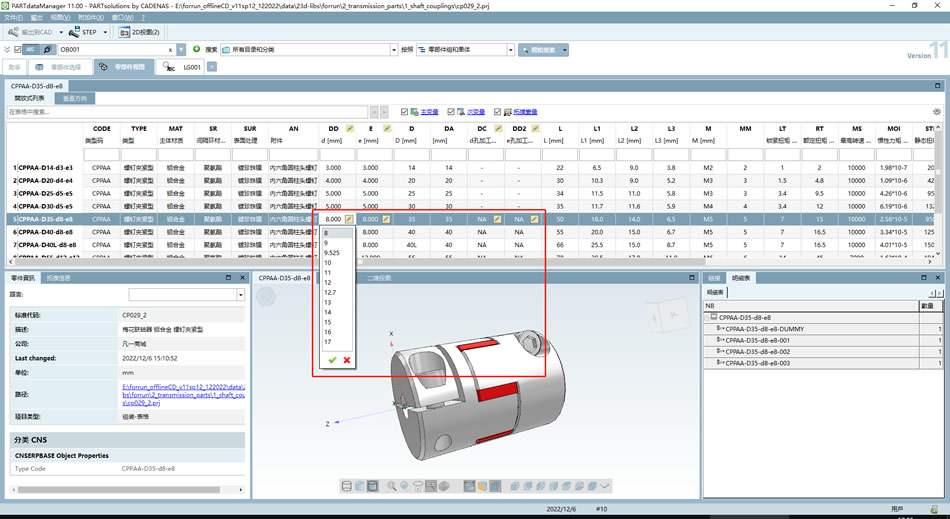Toggle the first checkbox in the variables filter
The image size is (950, 519).
405,112
